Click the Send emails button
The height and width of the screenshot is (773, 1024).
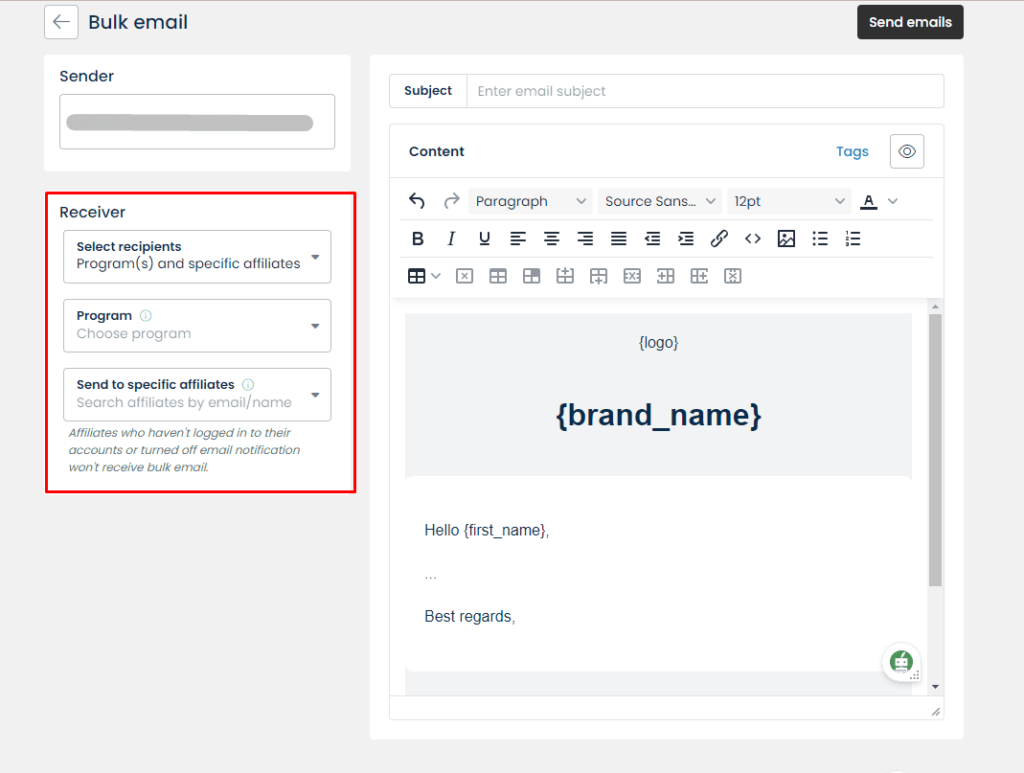tap(910, 22)
